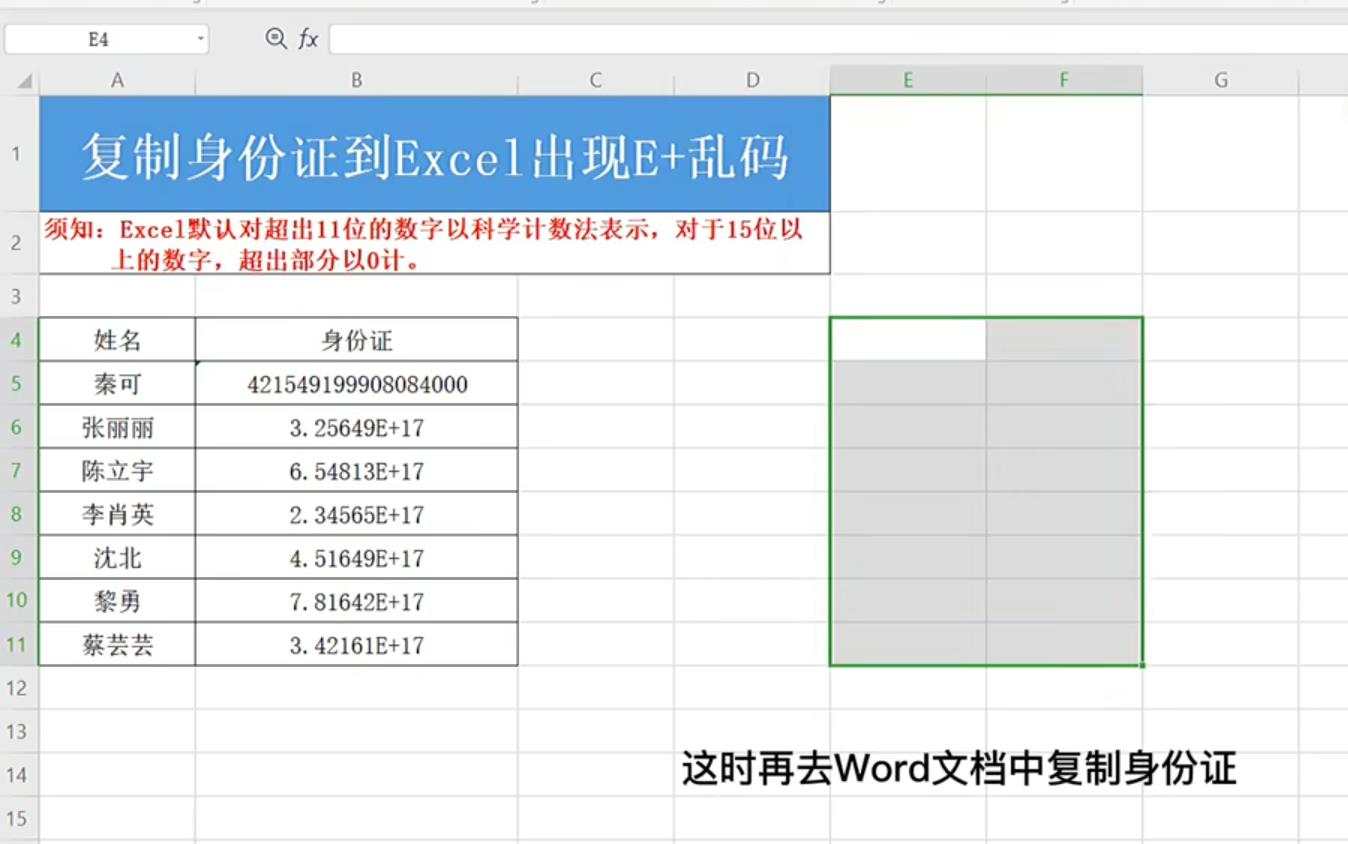
Task: Click the name cell '张丽丽'
Action: [117, 427]
